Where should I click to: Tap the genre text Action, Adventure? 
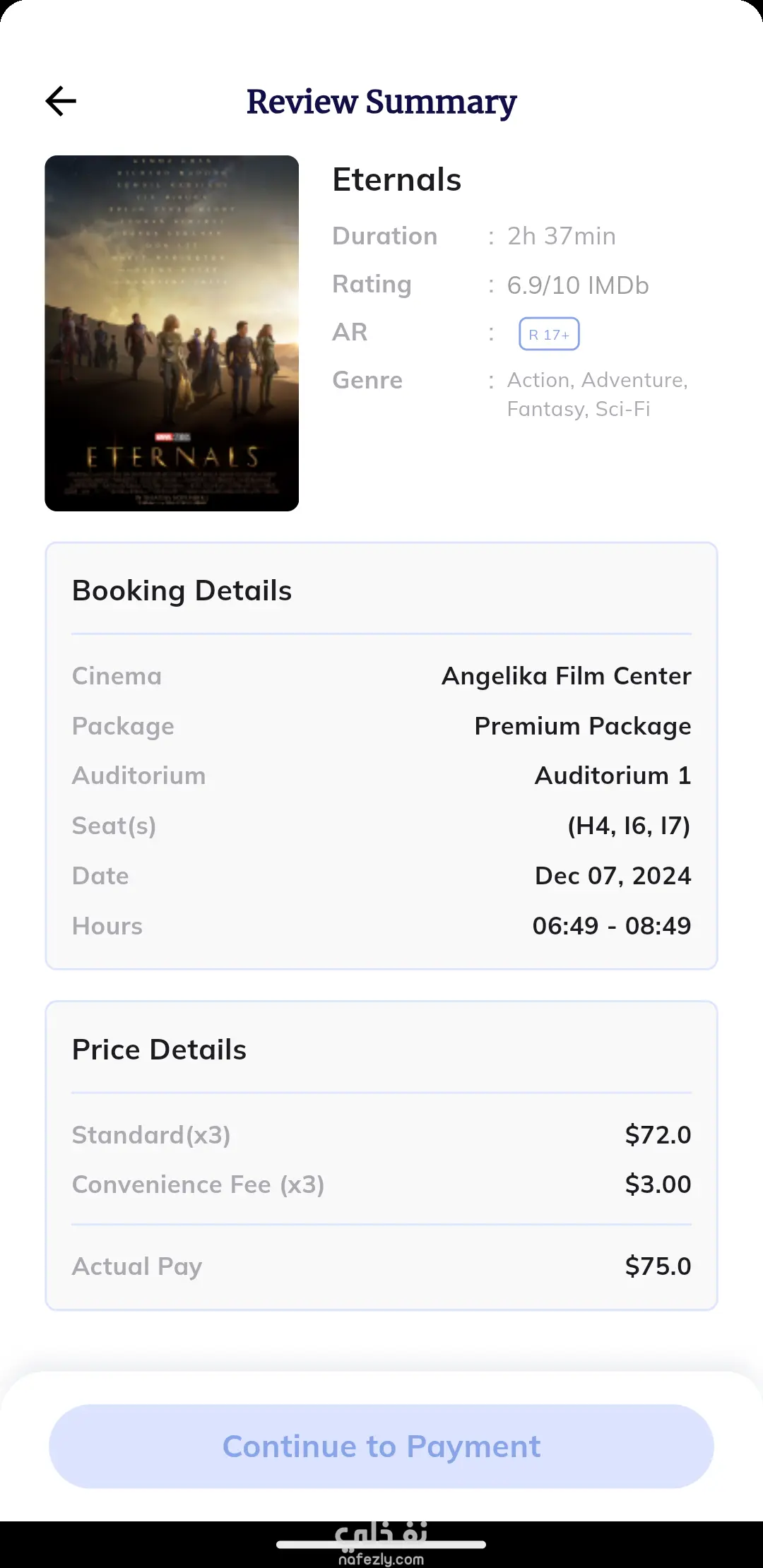pos(597,380)
